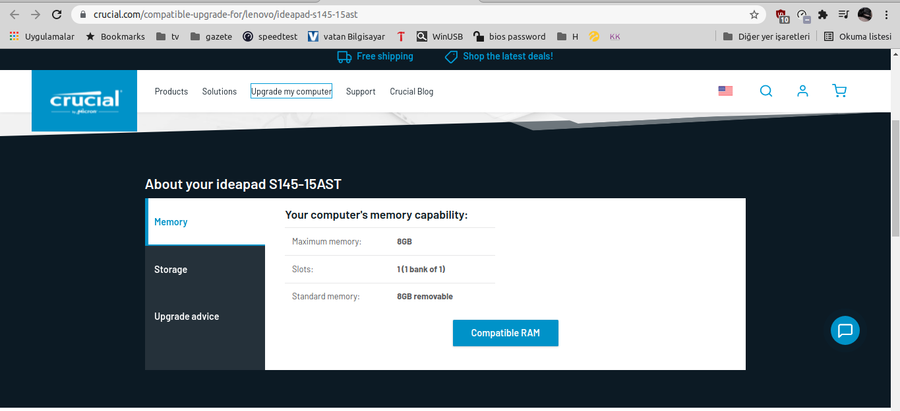The height and width of the screenshot is (411, 900).
Task: Open the Chrome profile avatar
Action: pyautogui.click(x=865, y=14)
